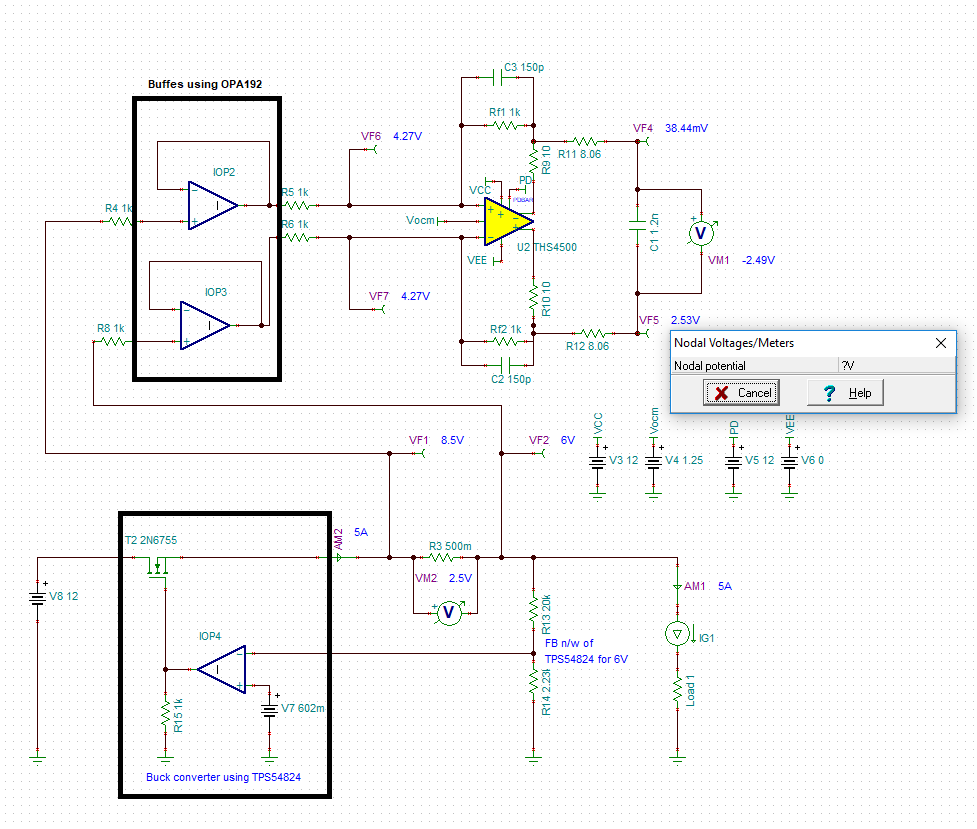Click the VF5 2.53V voltage label
The width and height of the screenshot is (977, 829).
coord(670,320)
